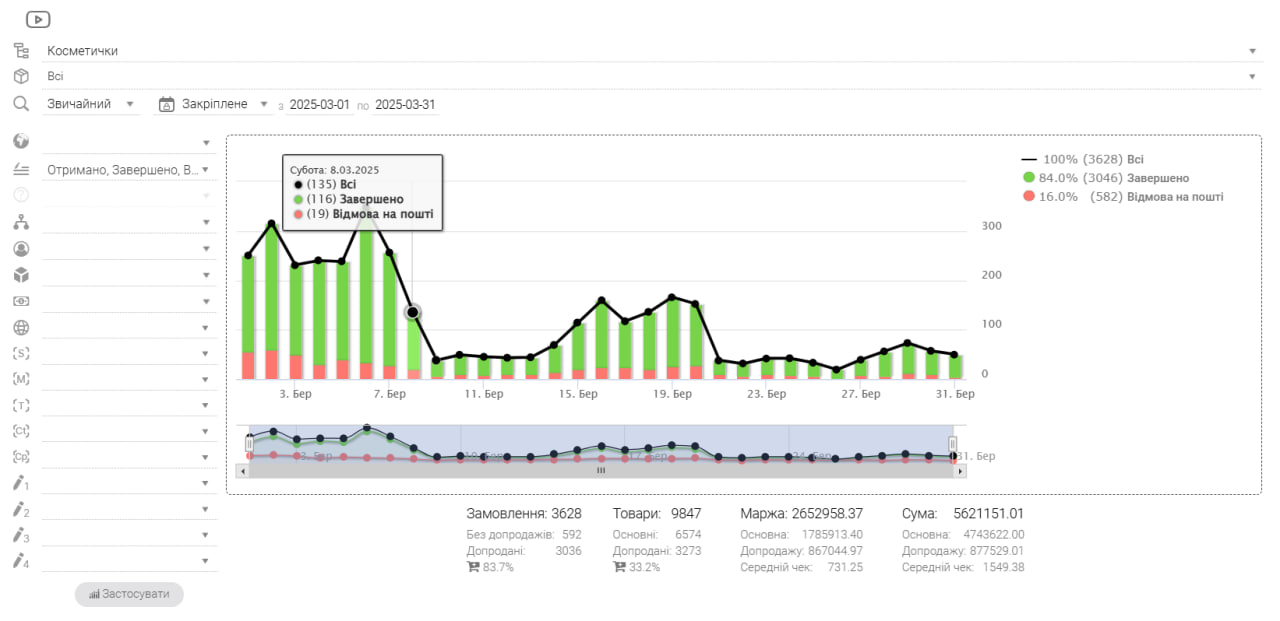Expand the status filter with Отримано, Завершено
Image resolution: width=1280 pixels, height=621 pixels.
[x=130, y=170]
